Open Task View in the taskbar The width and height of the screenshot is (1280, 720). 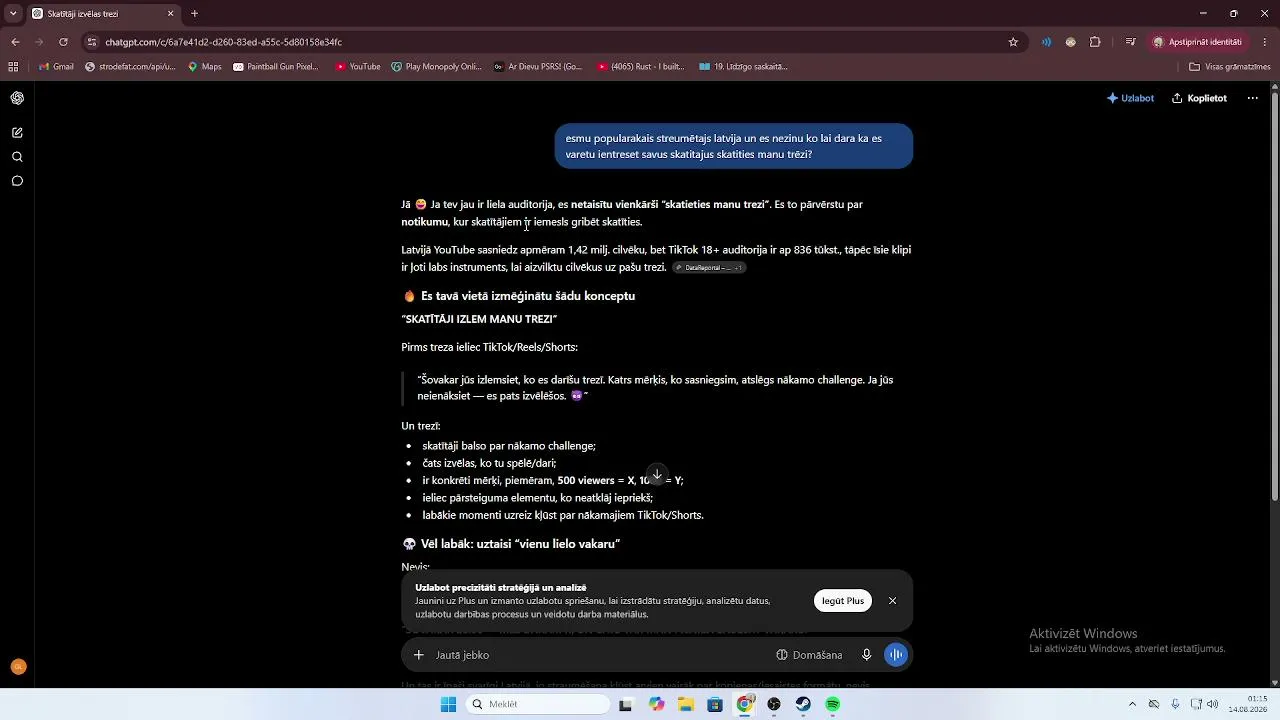pyautogui.click(x=626, y=704)
